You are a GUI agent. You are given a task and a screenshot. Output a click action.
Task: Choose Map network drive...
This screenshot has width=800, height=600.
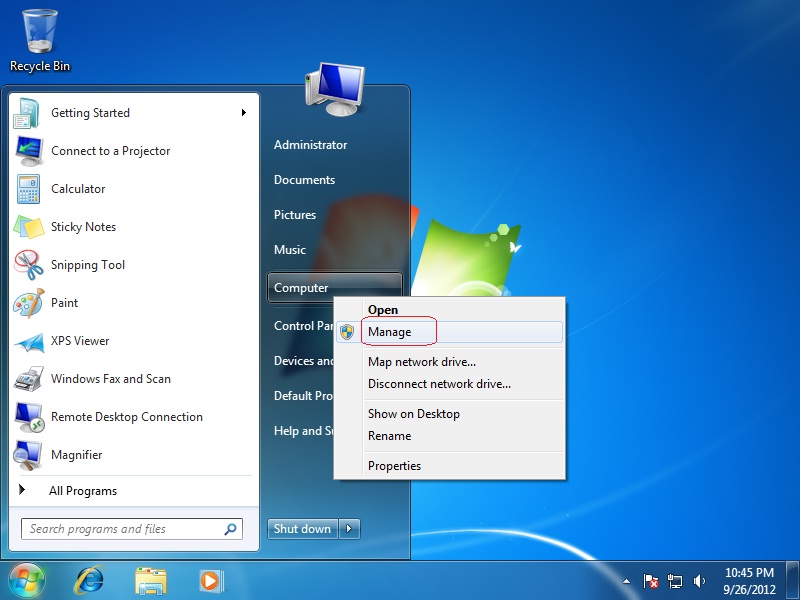tap(449, 362)
